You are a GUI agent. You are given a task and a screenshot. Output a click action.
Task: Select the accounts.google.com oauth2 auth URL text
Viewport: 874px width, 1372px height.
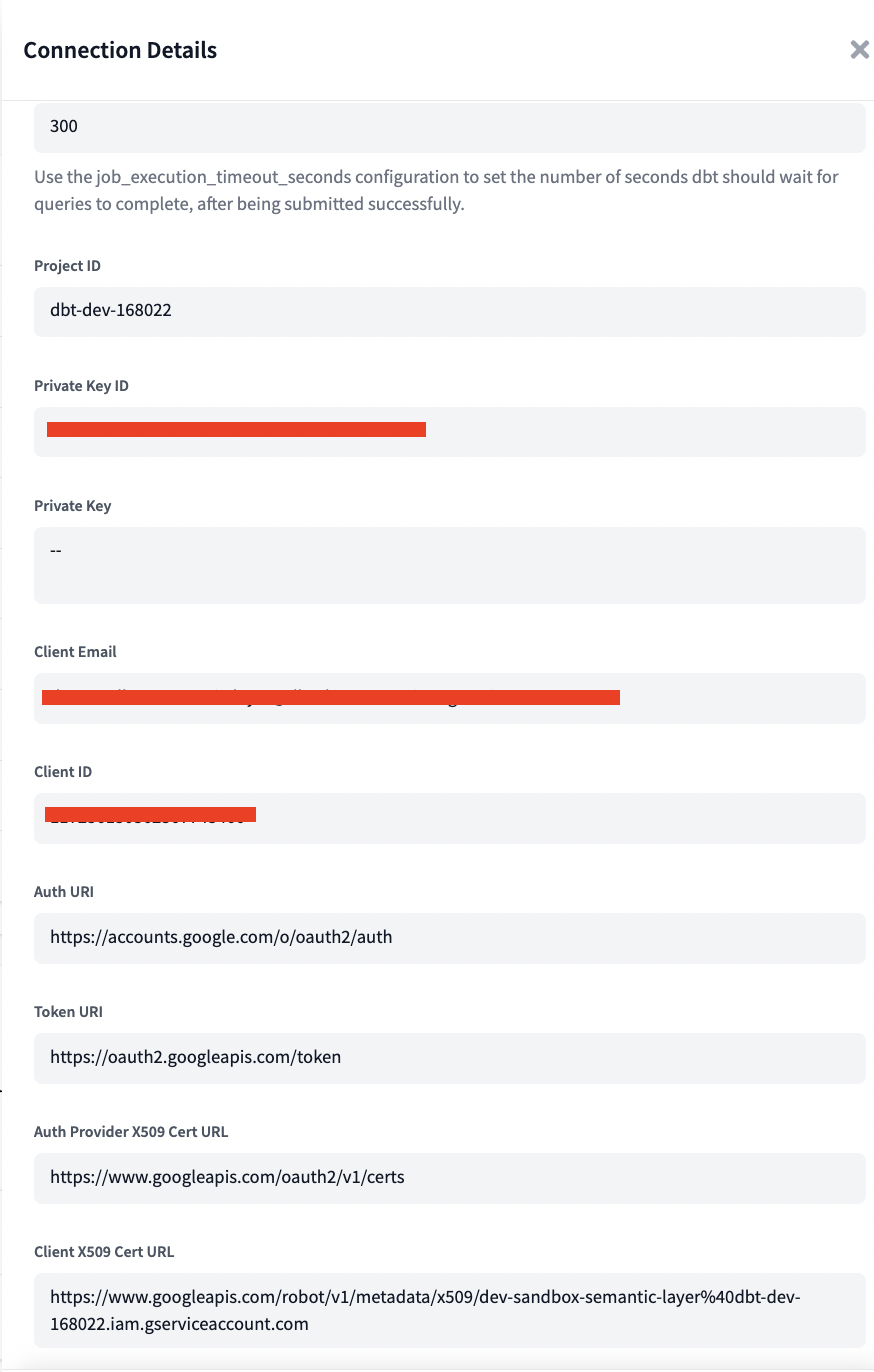coord(220,938)
